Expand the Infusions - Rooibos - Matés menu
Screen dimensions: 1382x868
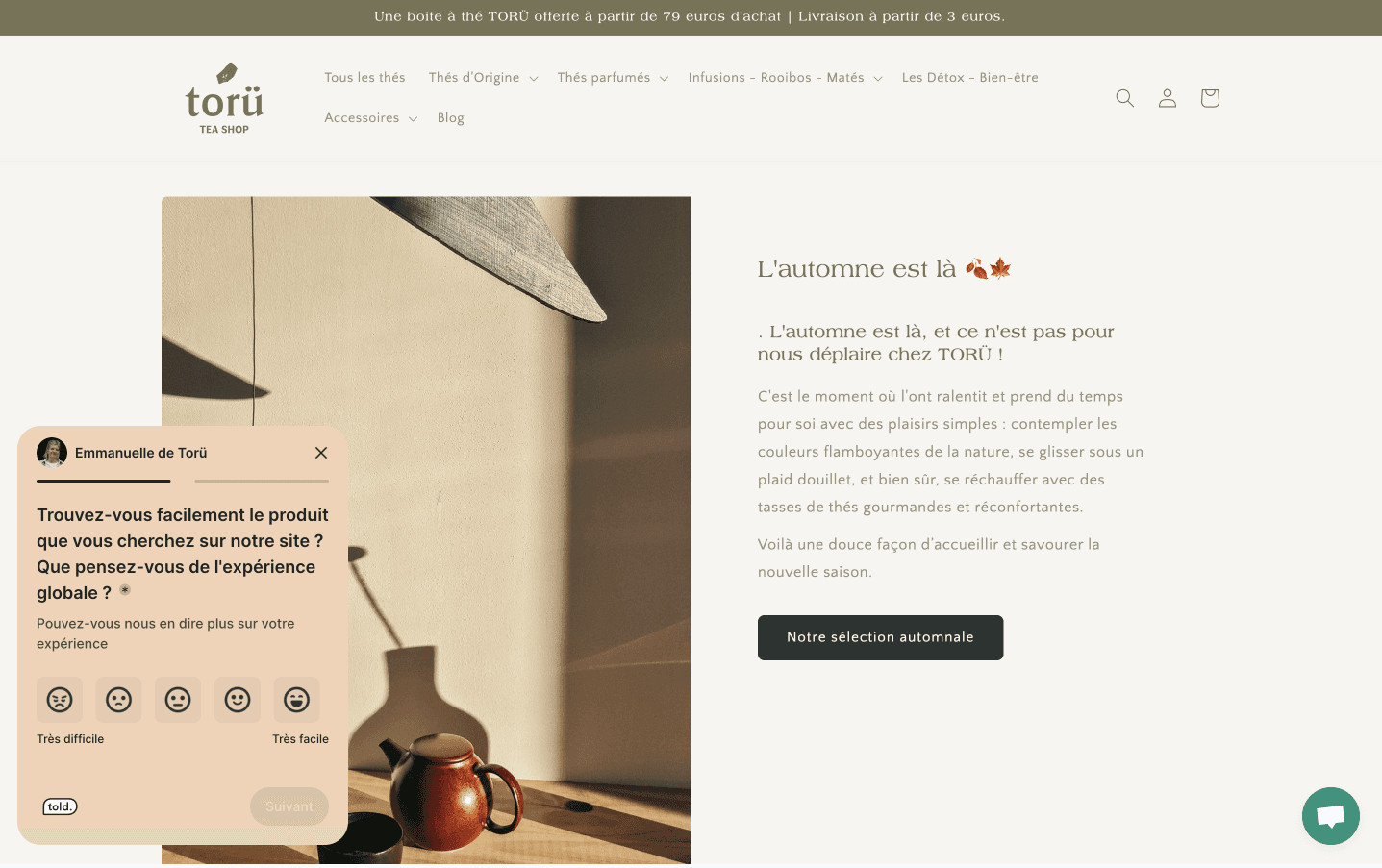point(785,78)
